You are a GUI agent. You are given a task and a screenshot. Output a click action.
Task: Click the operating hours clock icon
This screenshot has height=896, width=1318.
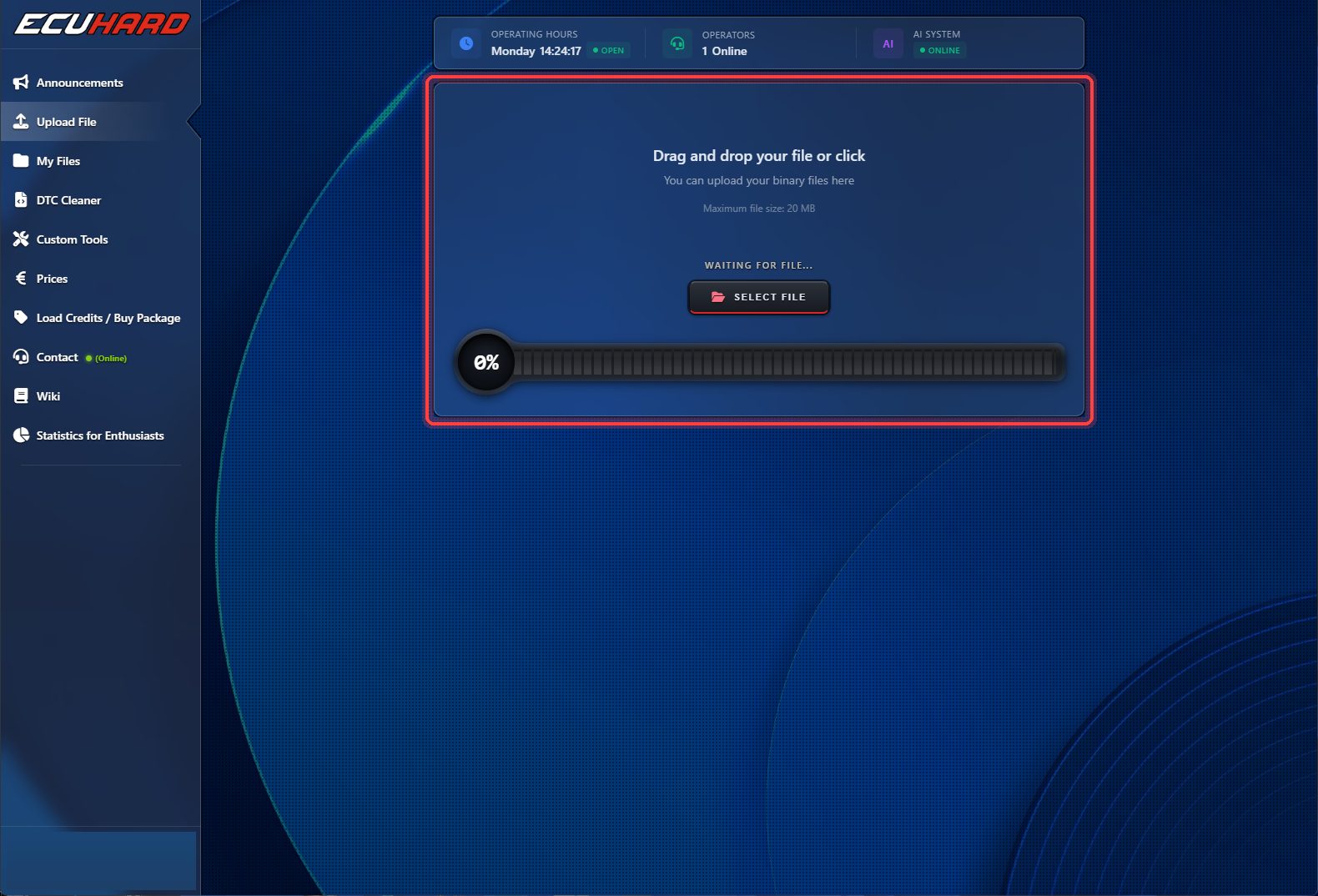point(466,43)
